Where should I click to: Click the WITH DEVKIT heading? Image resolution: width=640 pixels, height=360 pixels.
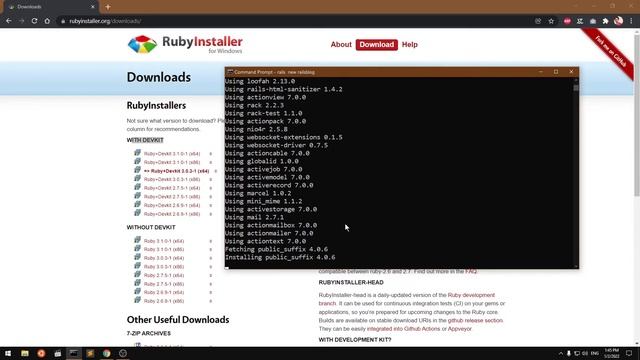click(145, 140)
